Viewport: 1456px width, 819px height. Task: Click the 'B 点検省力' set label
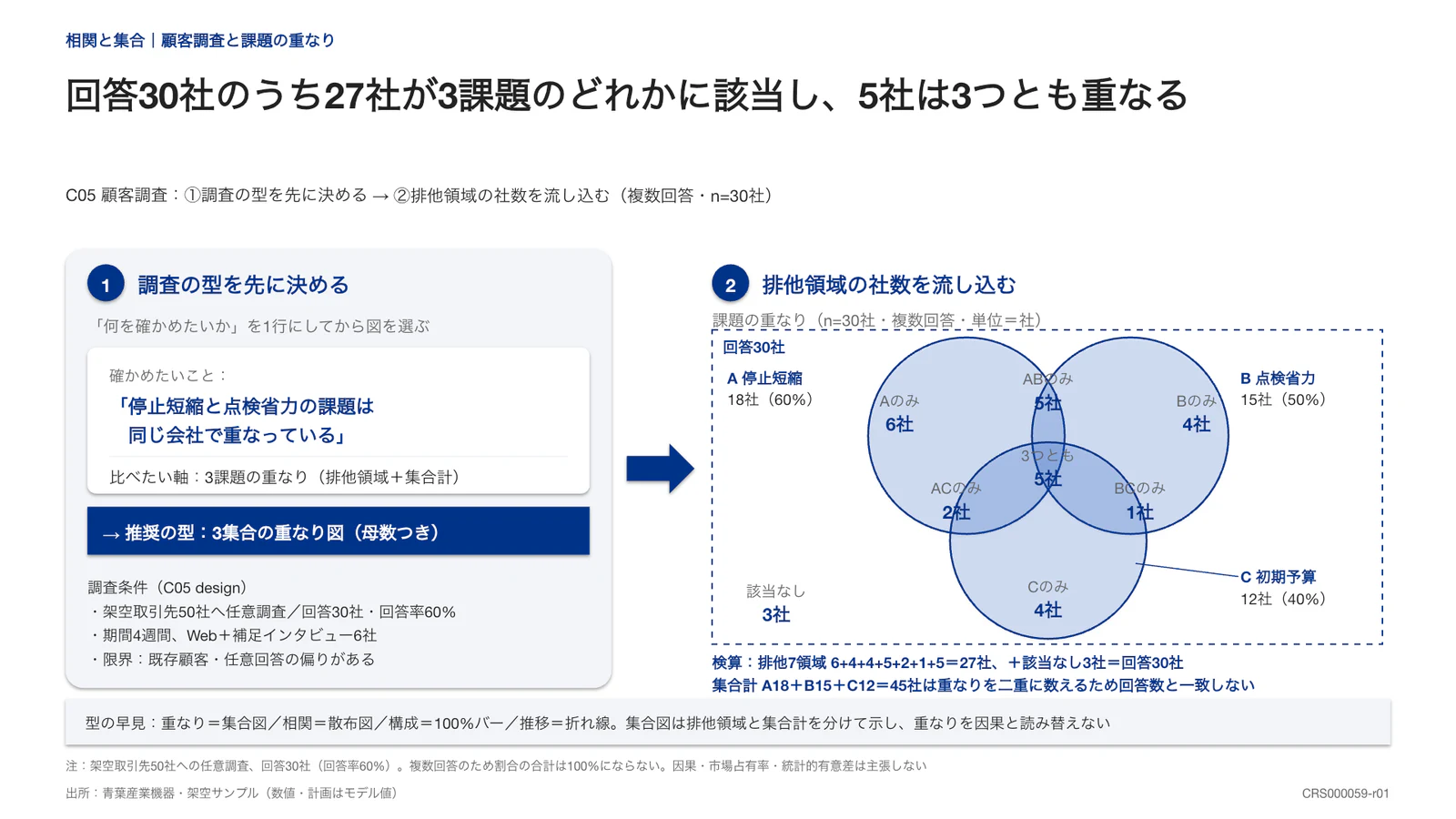(1278, 378)
